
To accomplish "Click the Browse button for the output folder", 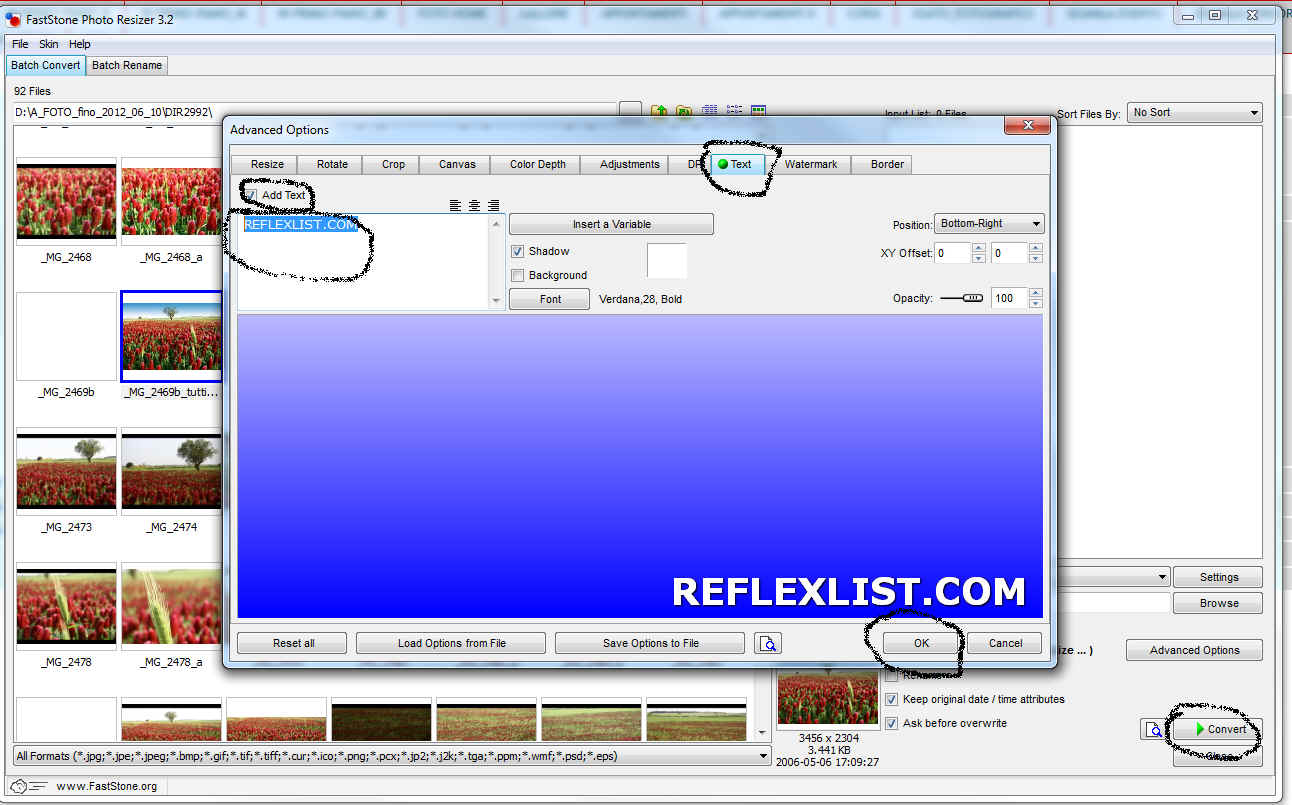I will 1218,603.
